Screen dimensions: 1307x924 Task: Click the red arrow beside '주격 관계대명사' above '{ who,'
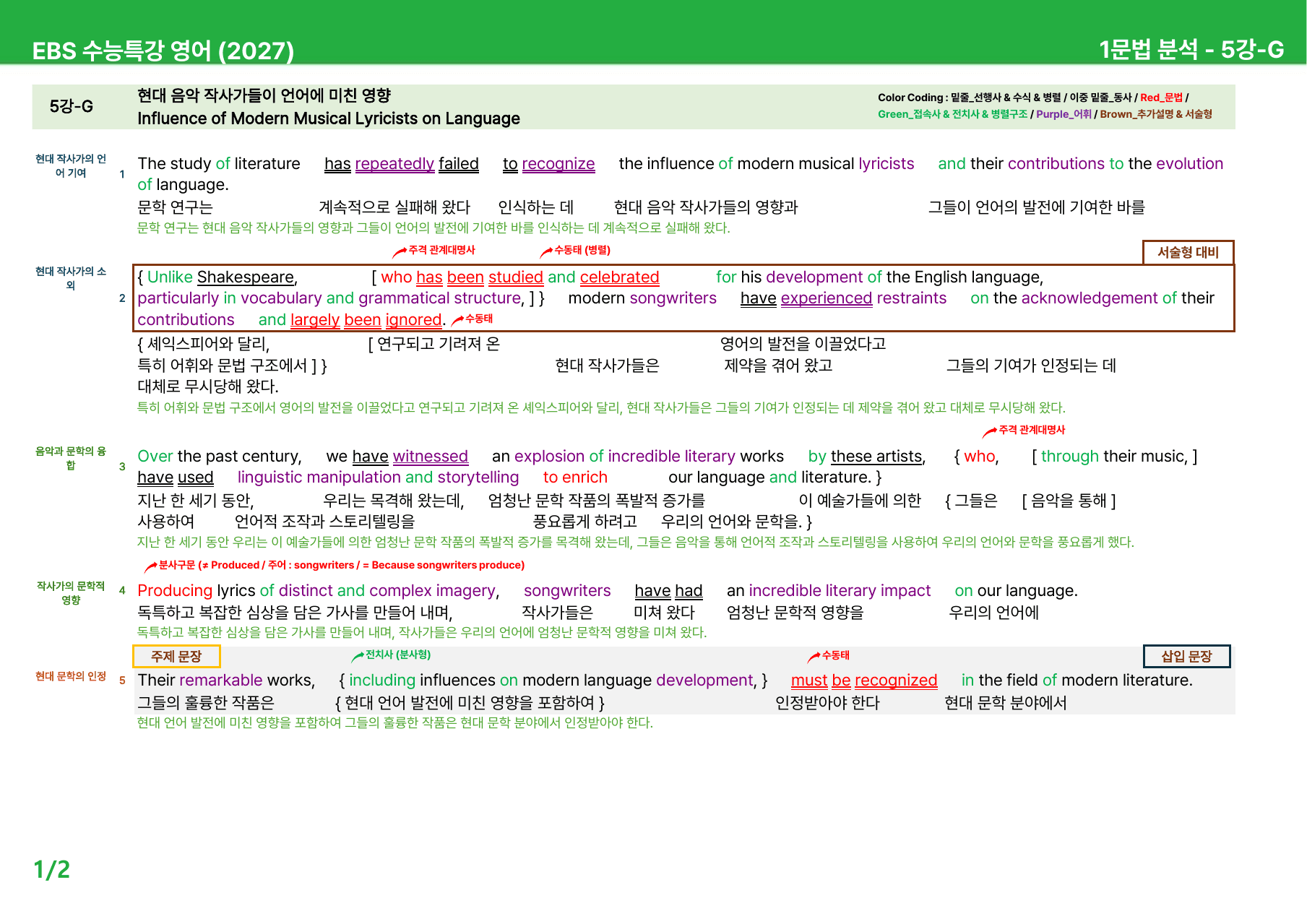990,431
